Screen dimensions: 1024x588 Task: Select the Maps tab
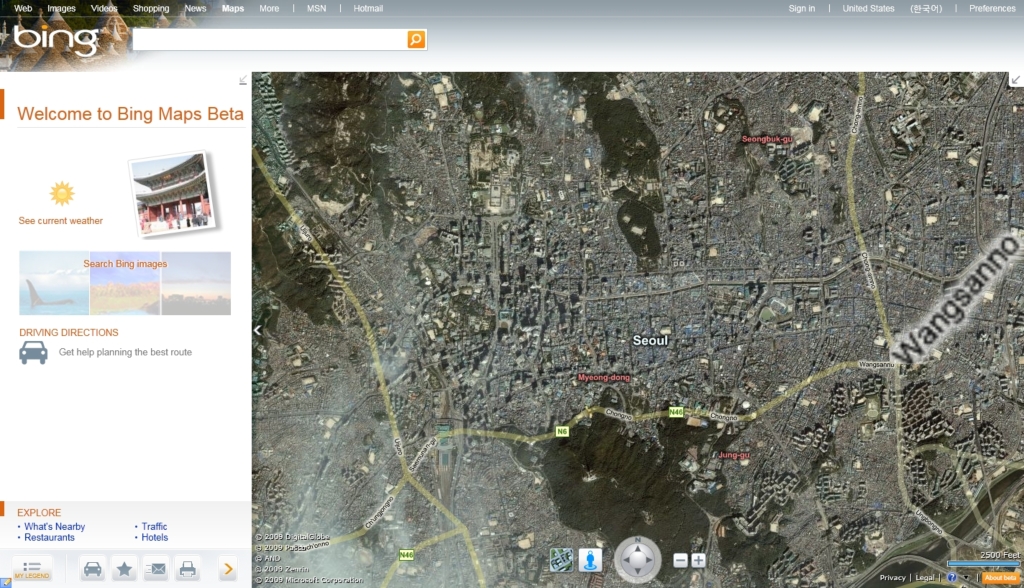[232, 8]
